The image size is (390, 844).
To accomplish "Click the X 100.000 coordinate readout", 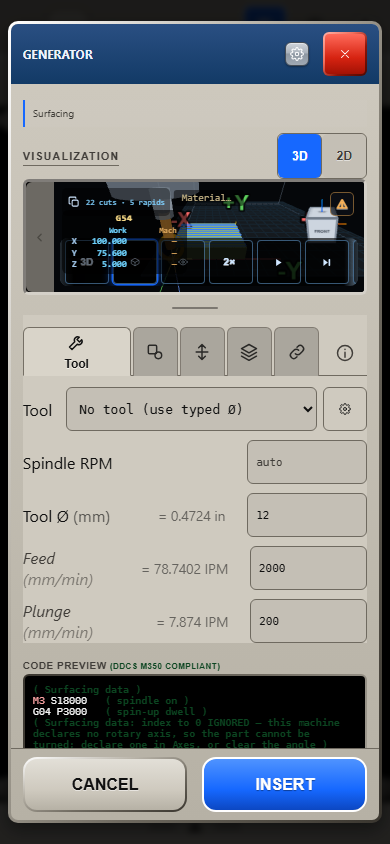I will [99, 241].
